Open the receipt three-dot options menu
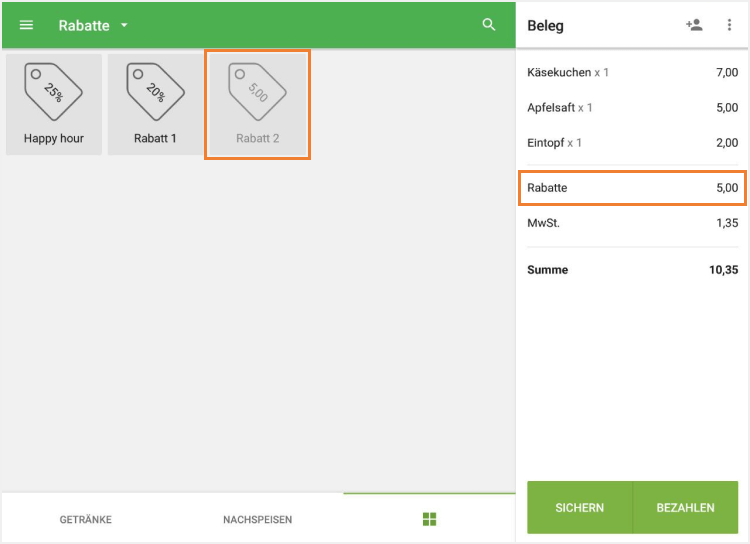 click(729, 25)
